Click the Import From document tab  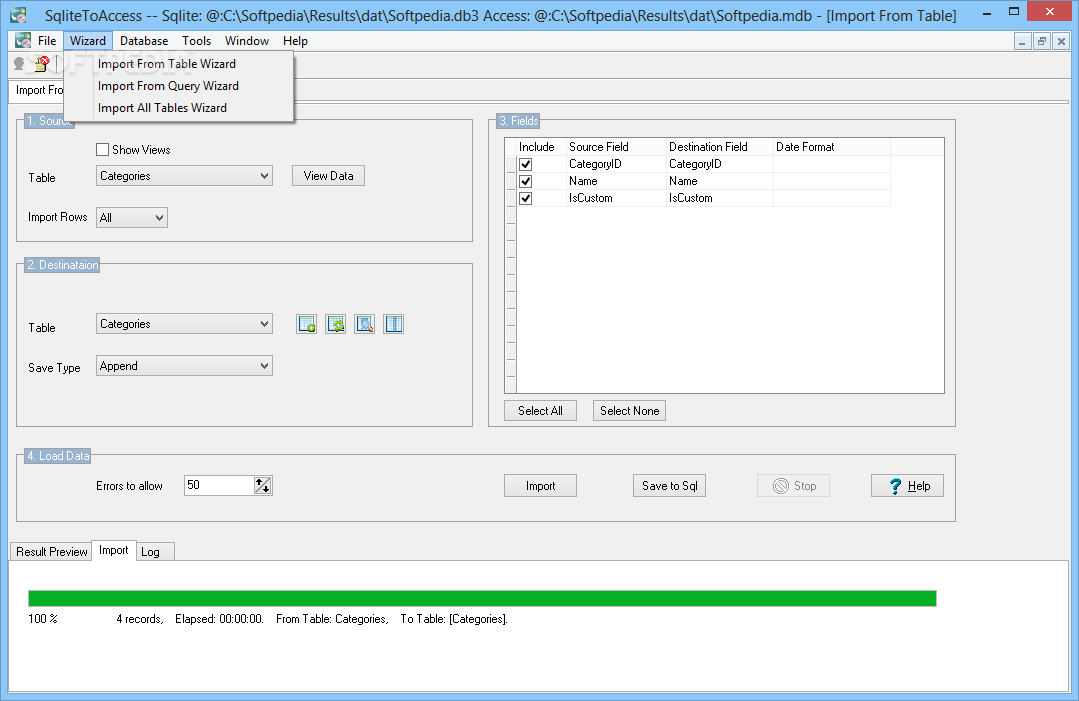38,90
